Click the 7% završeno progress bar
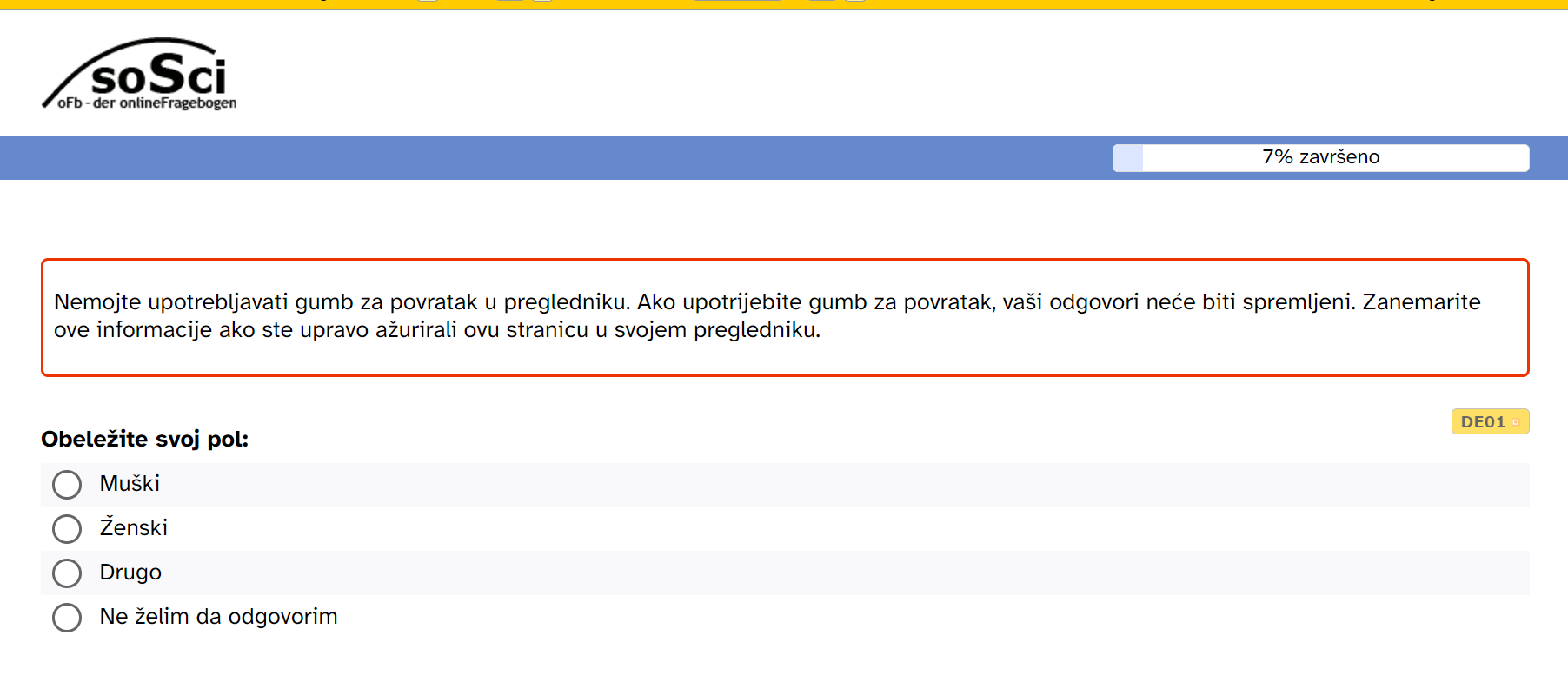The height and width of the screenshot is (682, 1568). pyautogui.click(x=1320, y=157)
